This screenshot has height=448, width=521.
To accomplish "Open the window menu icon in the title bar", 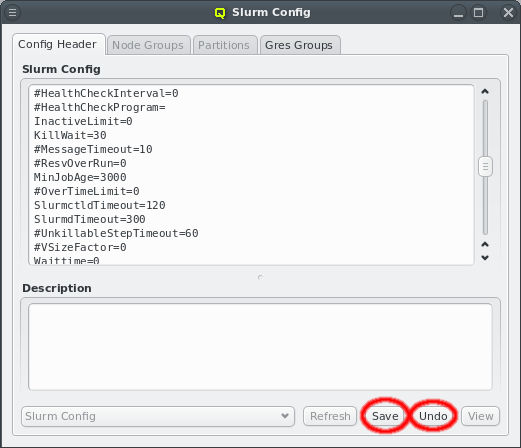I will pyautogui.click(x=12, y=12).
